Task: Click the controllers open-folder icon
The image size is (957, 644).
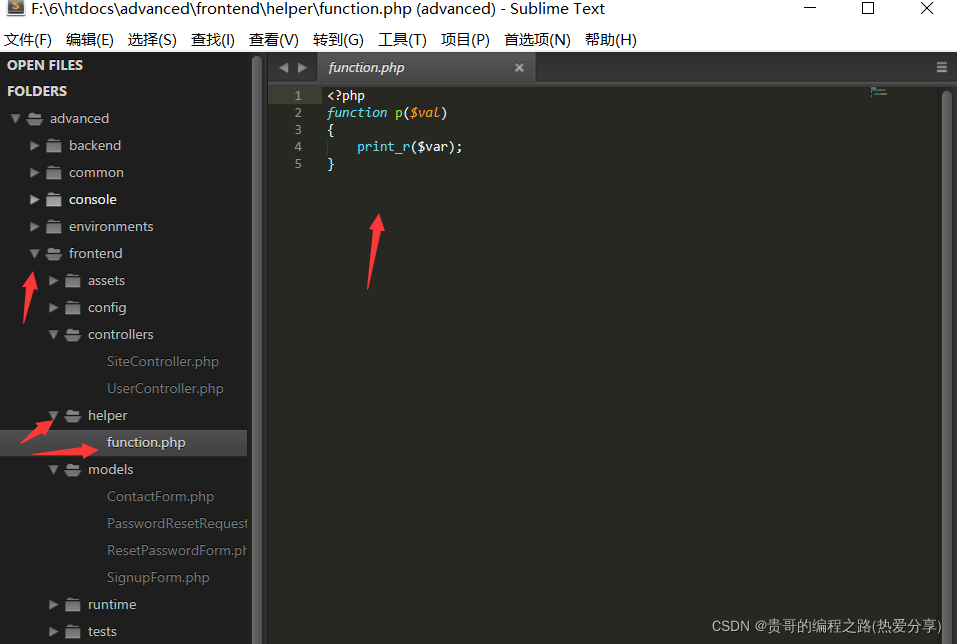Action: tap(73, 335)
